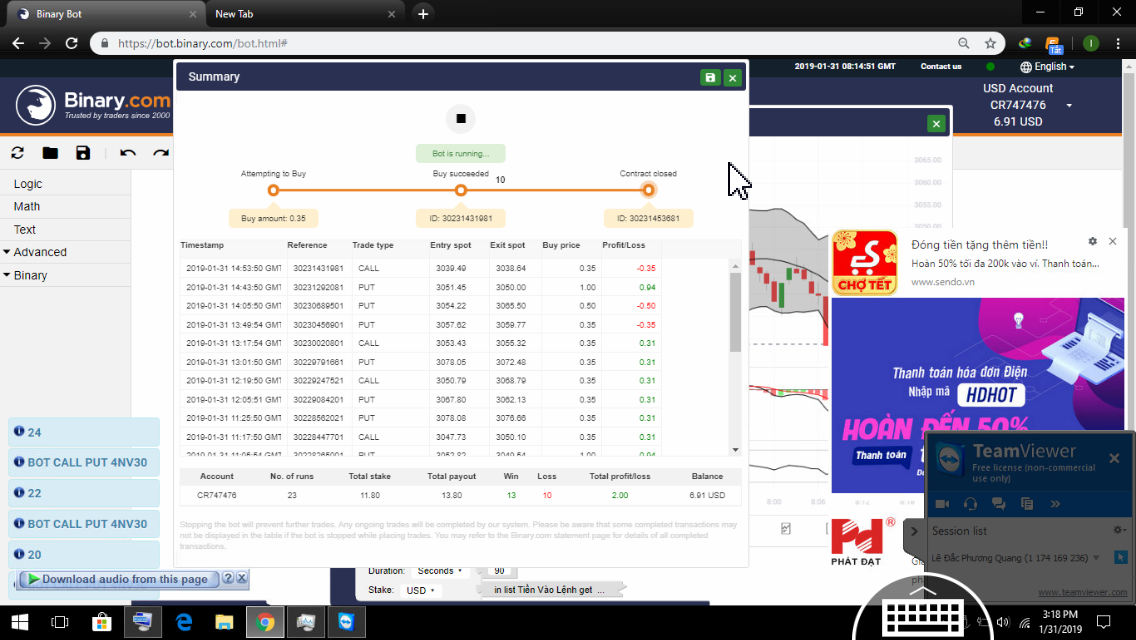1136x640 pixels.
Task: Open Windows Start menu
Action: pyautogui.click(x=20, y=623)
